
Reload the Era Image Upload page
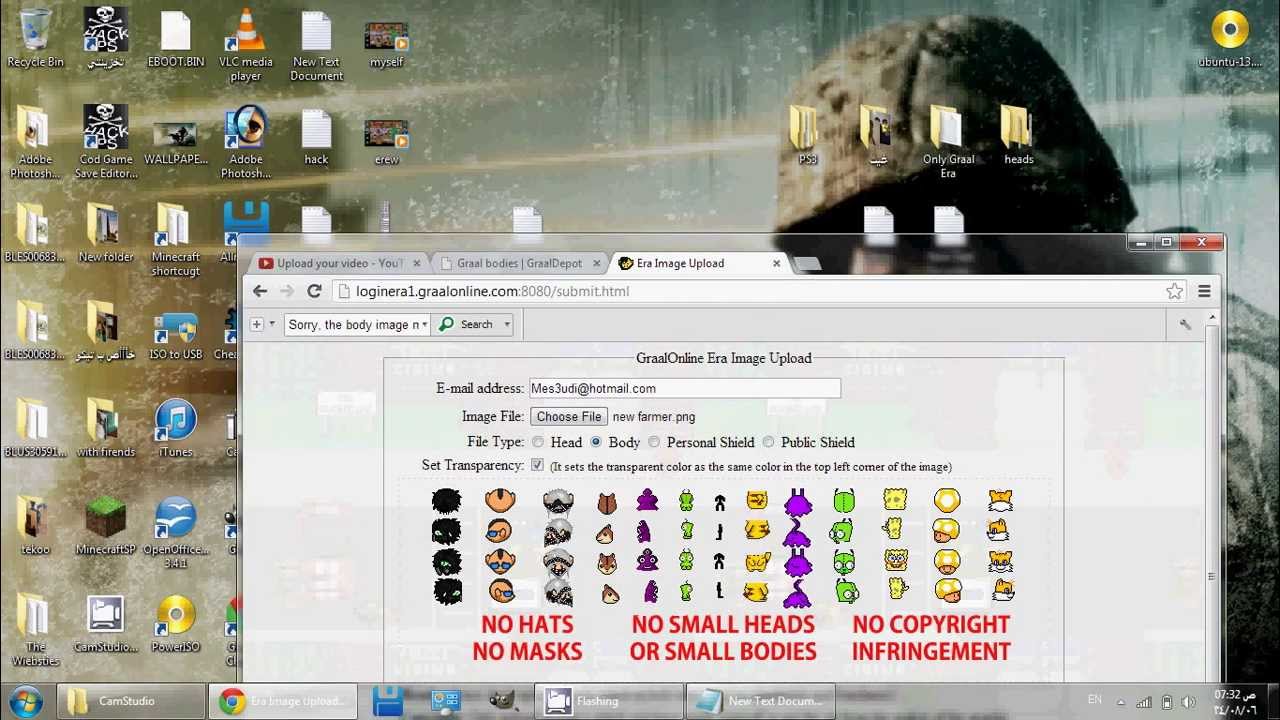[314, 291]
